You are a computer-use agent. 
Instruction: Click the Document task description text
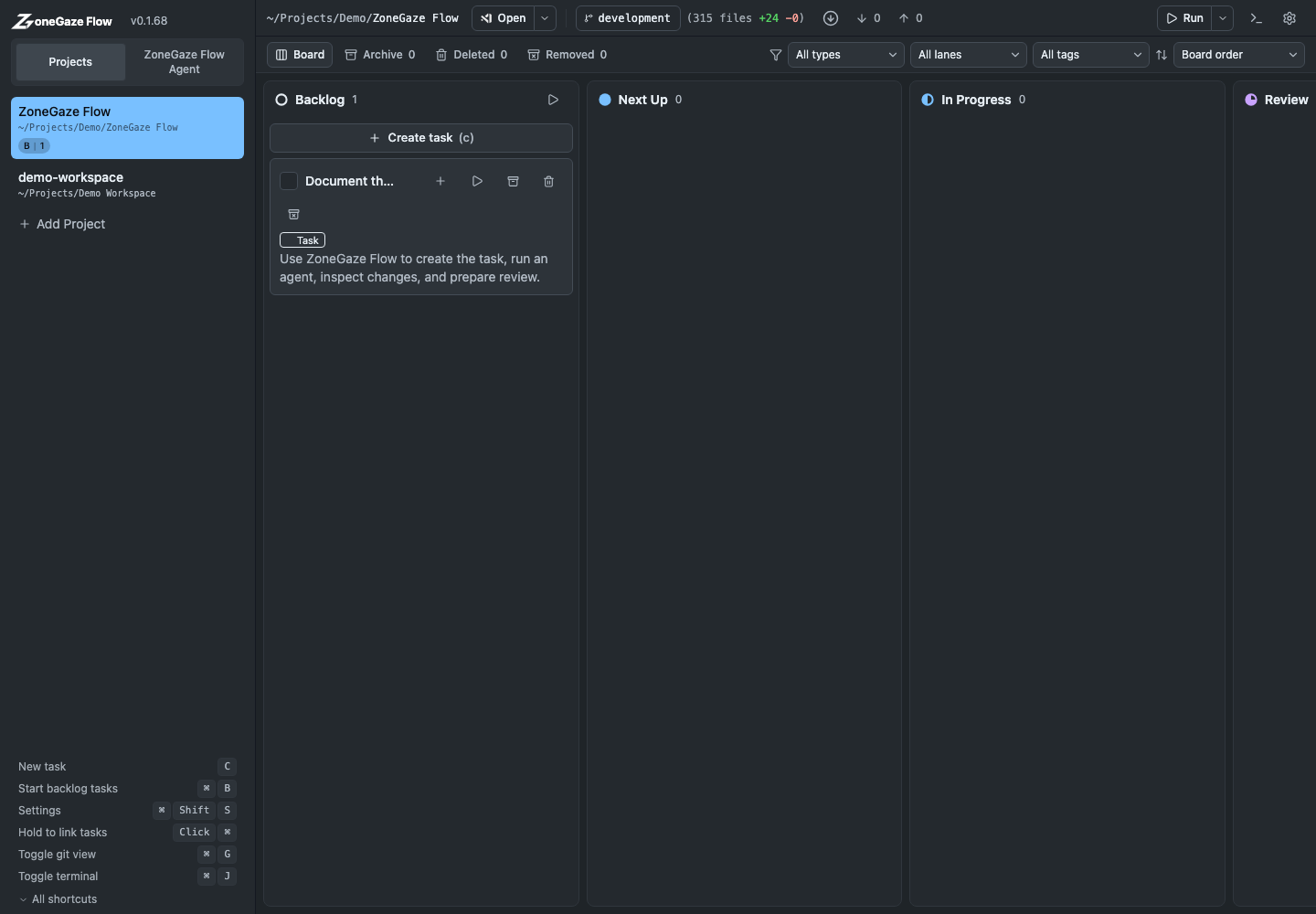(414, 268)
